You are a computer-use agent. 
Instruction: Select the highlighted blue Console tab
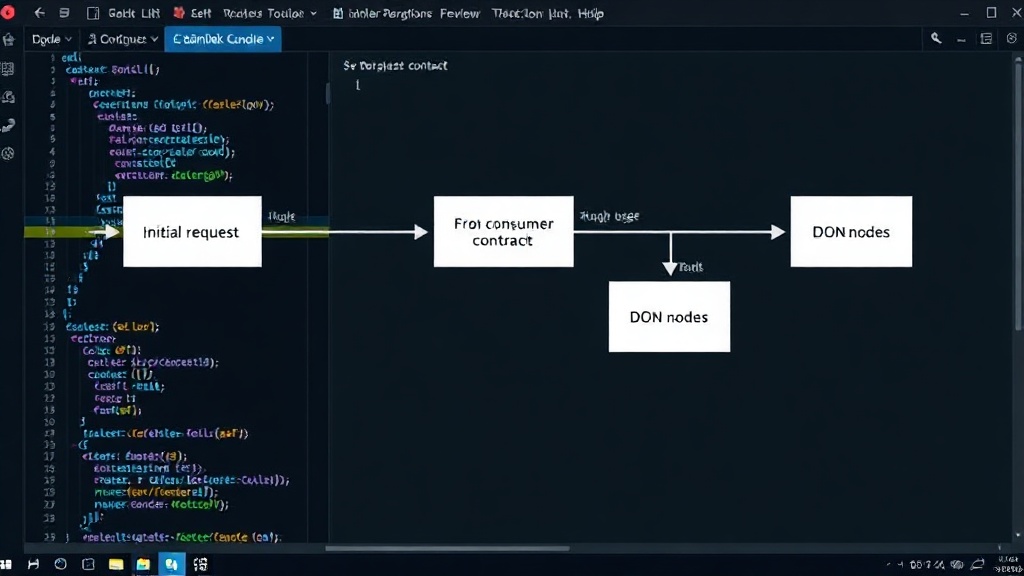pyautogui.click(x=223, y=39)
